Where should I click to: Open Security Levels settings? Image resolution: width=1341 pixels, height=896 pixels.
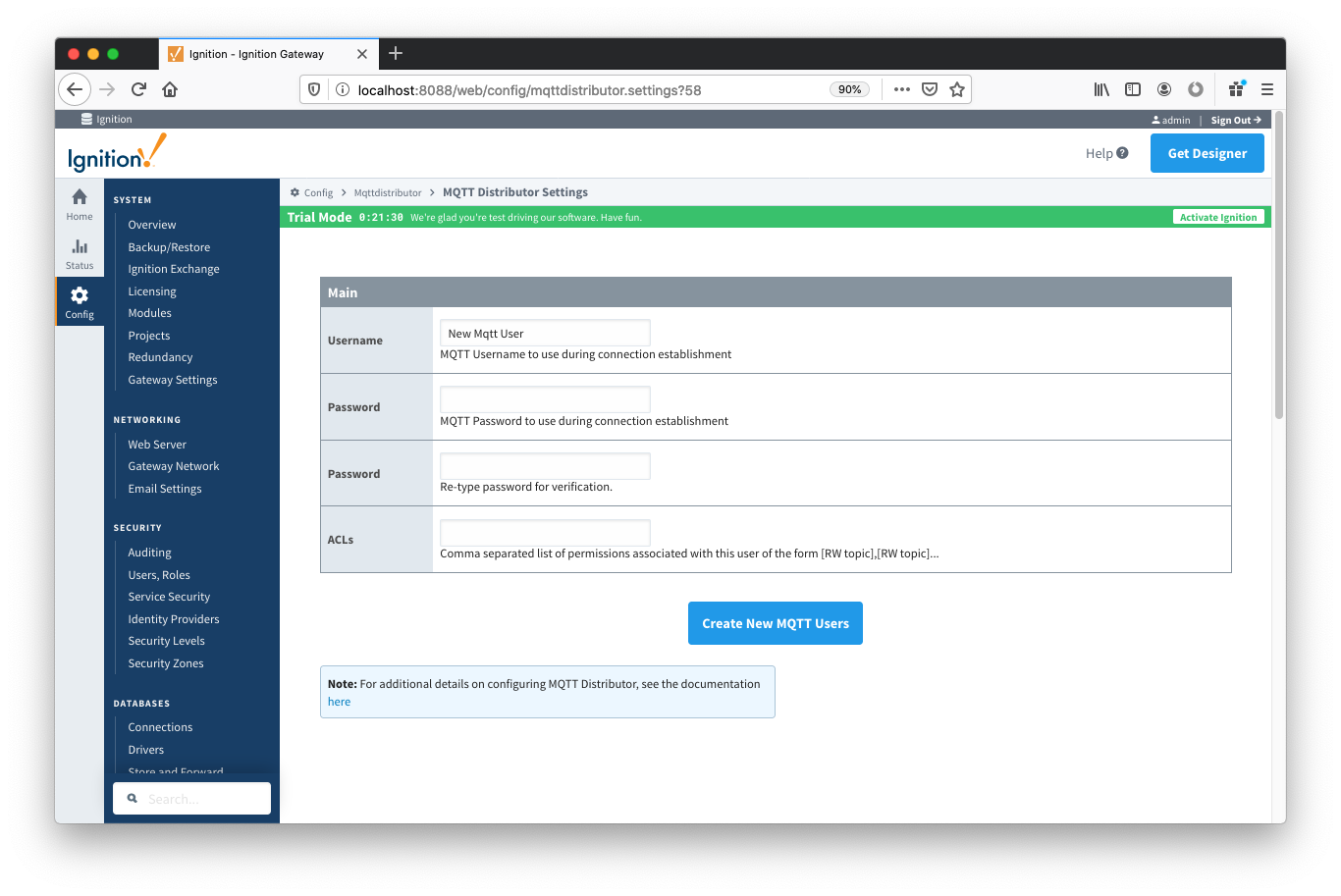[x=166, y=641]
